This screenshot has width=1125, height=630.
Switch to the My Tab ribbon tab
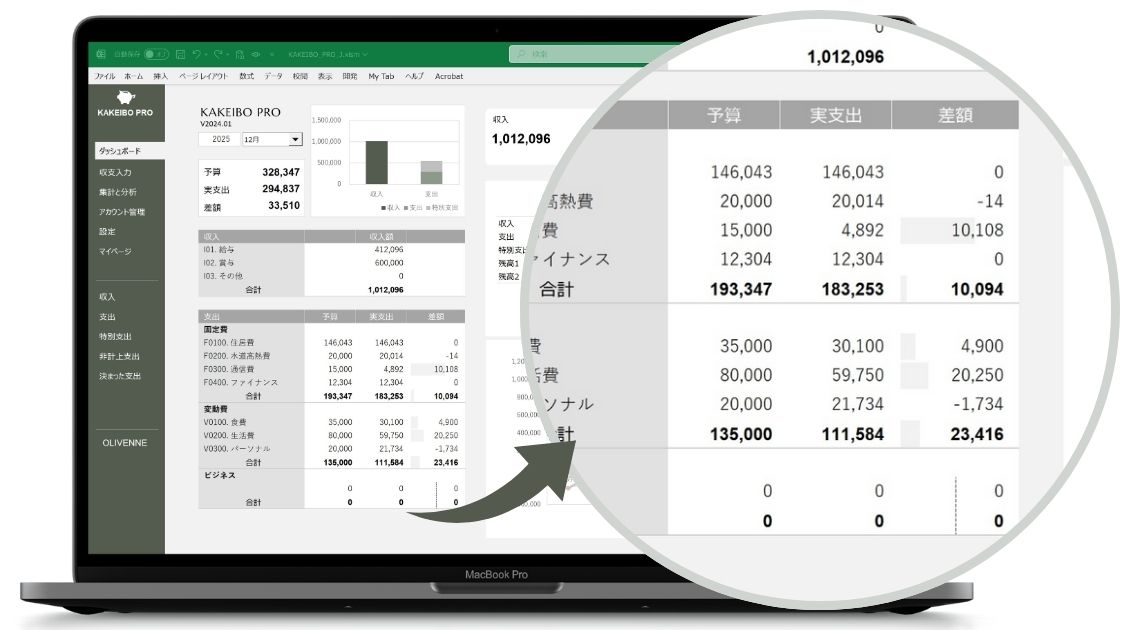(381, 76)
